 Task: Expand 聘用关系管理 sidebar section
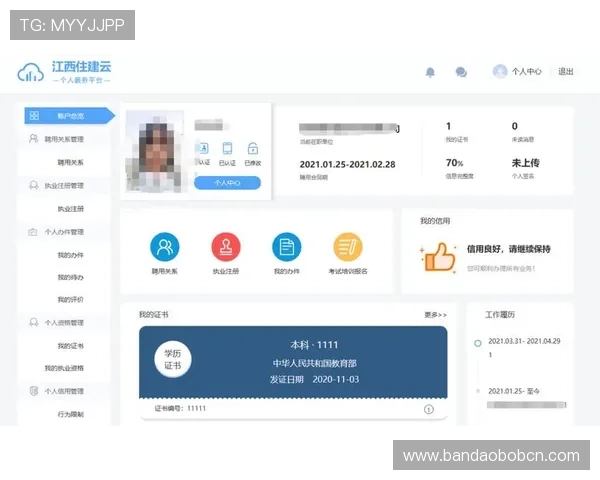(64, 139)
